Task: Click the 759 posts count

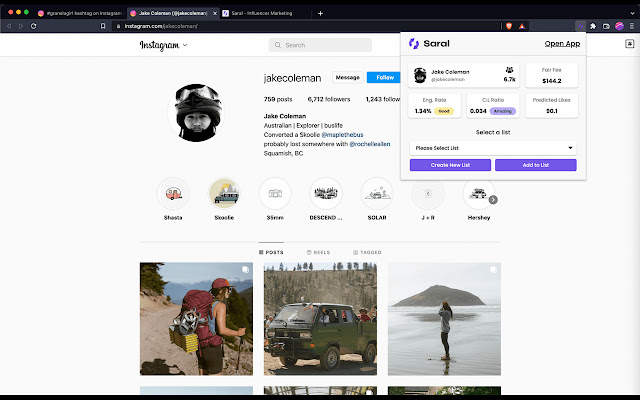Action: point(278,99)
